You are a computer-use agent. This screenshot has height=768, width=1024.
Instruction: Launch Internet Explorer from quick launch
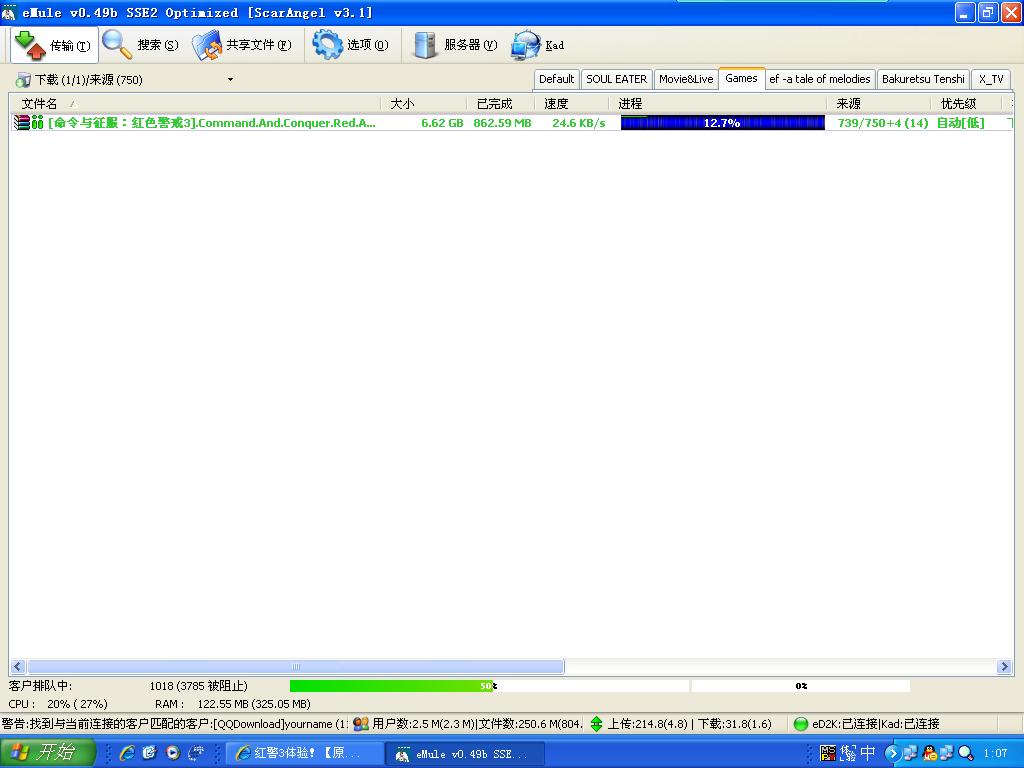(127, 753)
